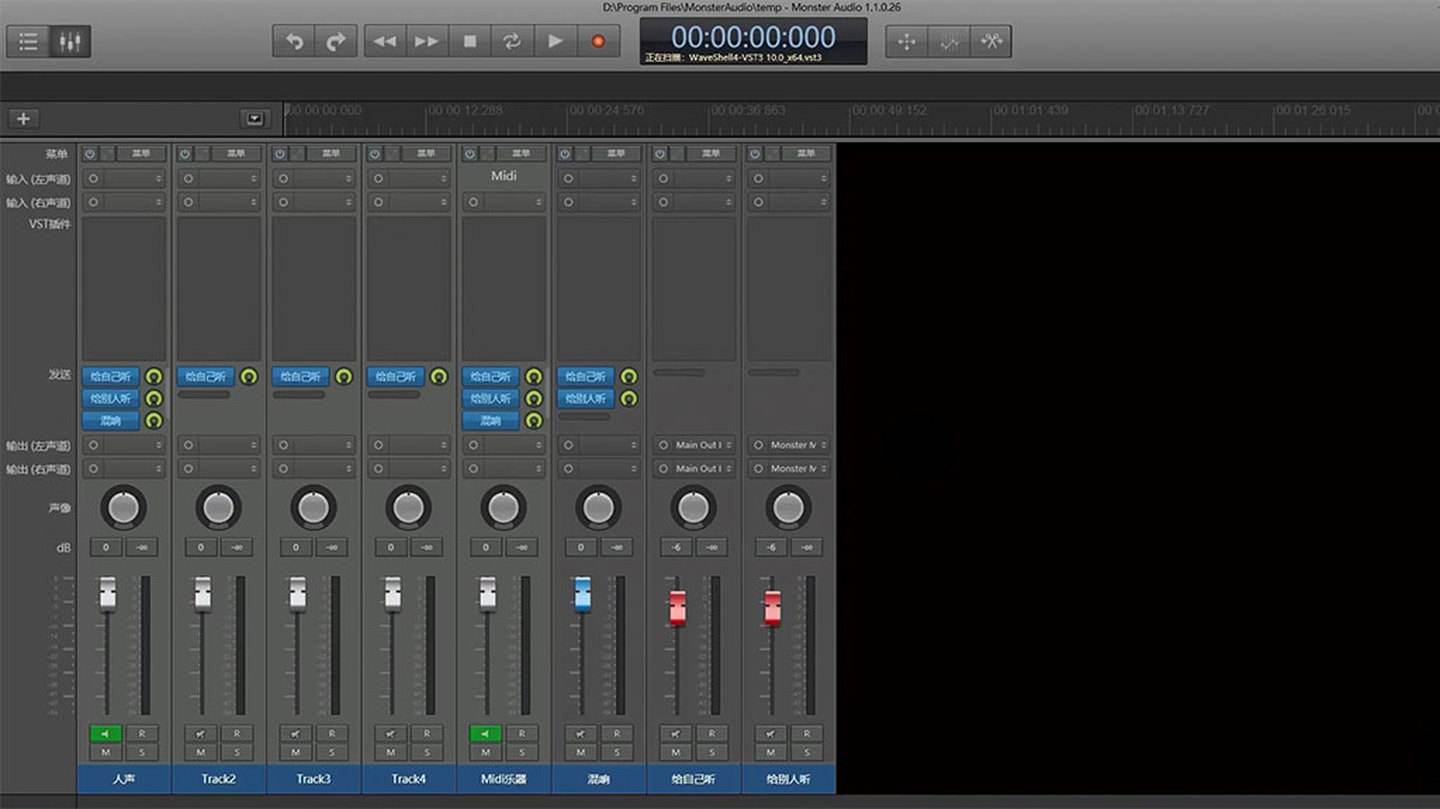Screen dimensions: 1440x809
Task: Click the 给自己听 send button on 人声 channel
Action: click(111, 377)
